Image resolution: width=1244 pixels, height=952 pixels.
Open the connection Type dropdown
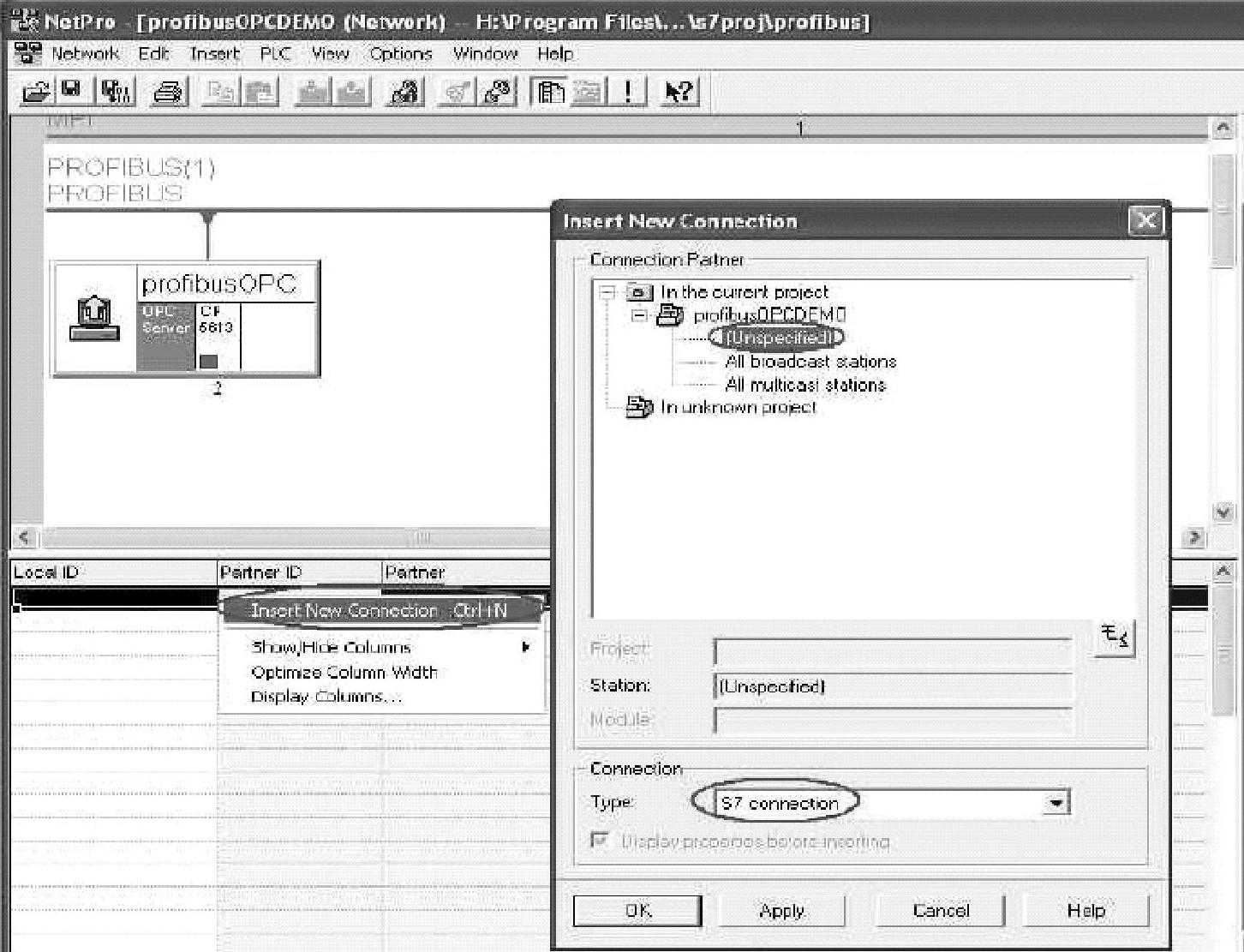point(1056,803)
